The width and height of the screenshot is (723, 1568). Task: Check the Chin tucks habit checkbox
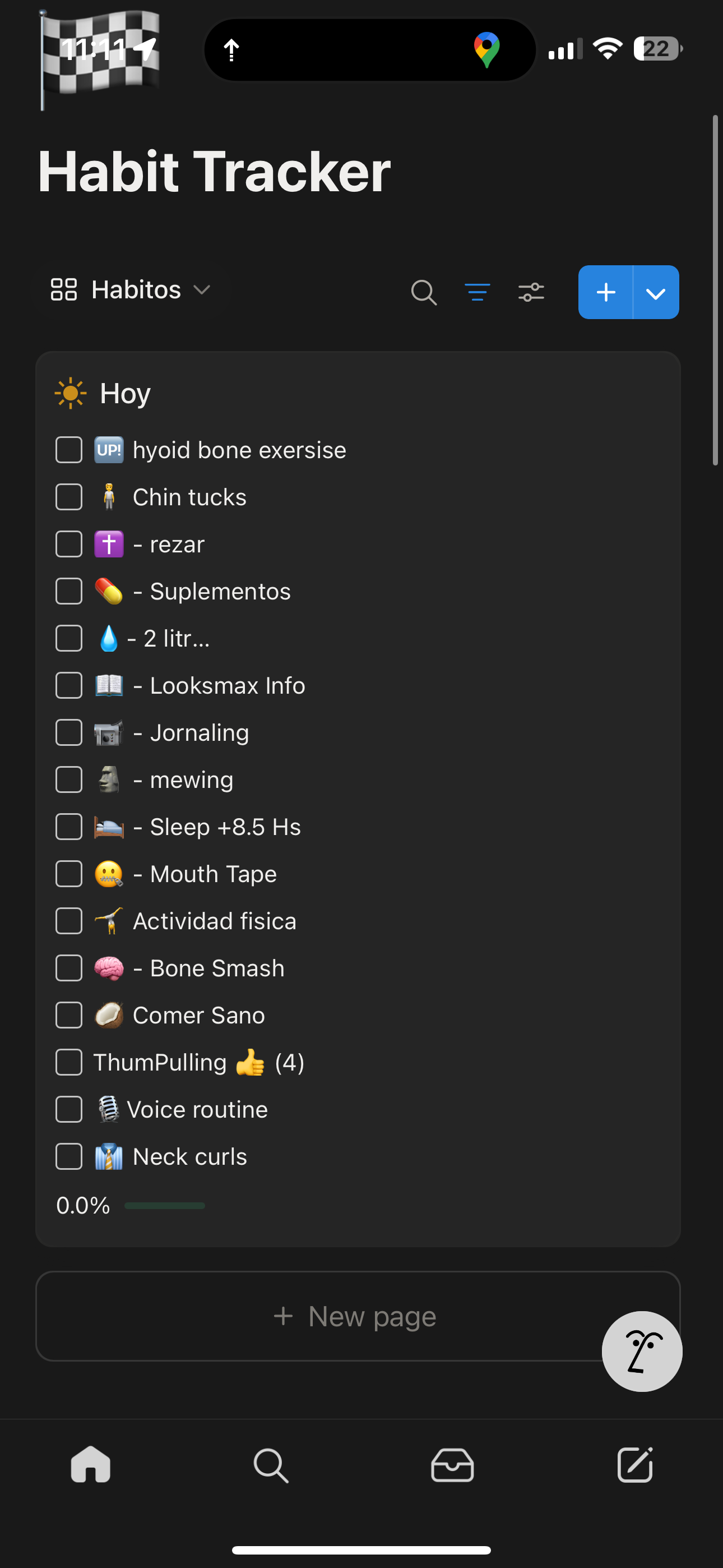tap(69, 497)
